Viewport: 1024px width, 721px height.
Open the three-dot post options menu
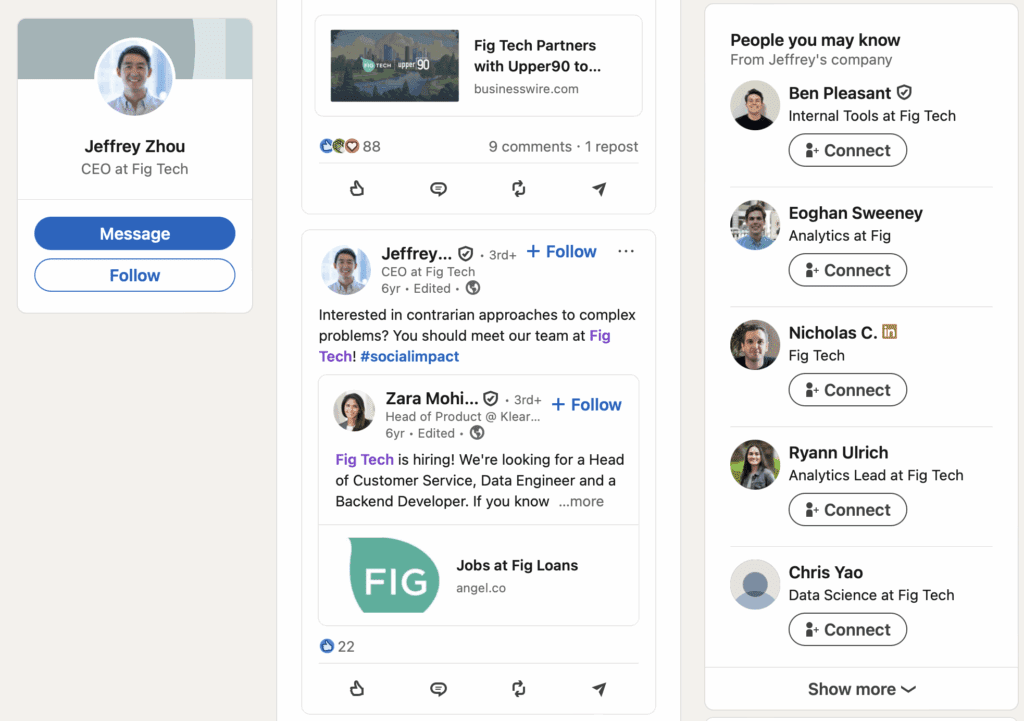(x=626, y=251)
